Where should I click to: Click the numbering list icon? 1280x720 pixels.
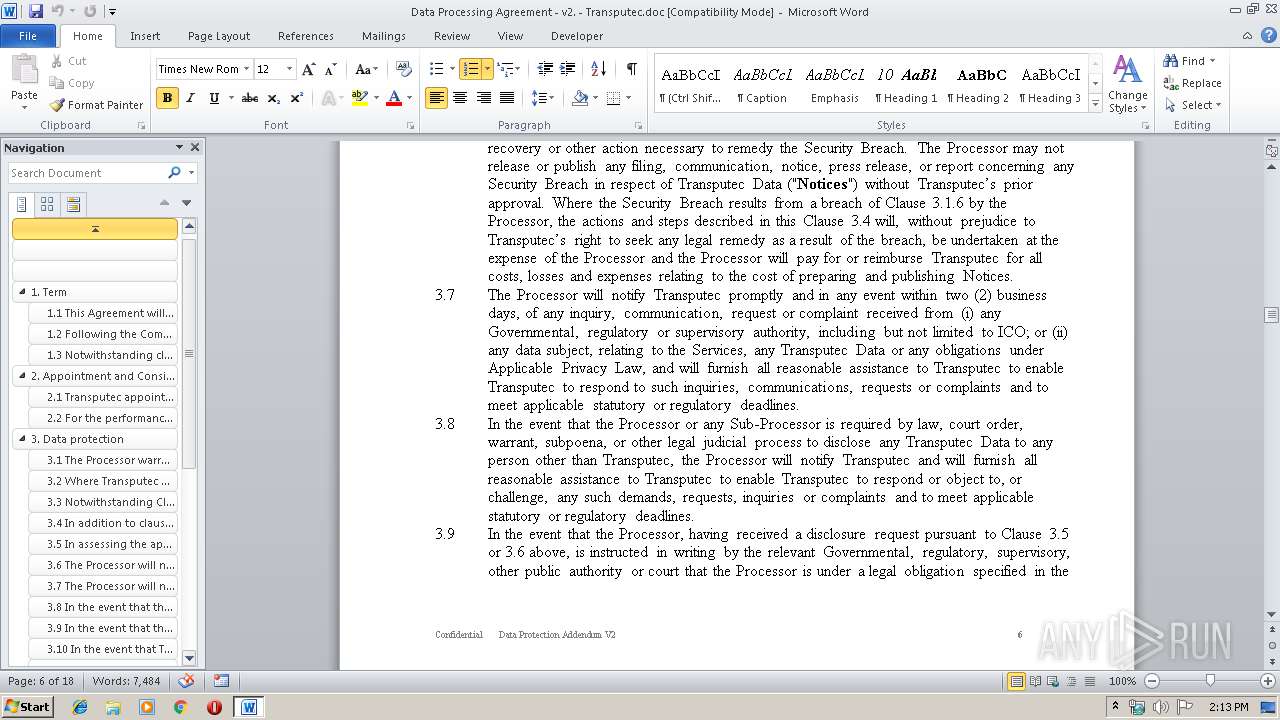click(470, 69)
